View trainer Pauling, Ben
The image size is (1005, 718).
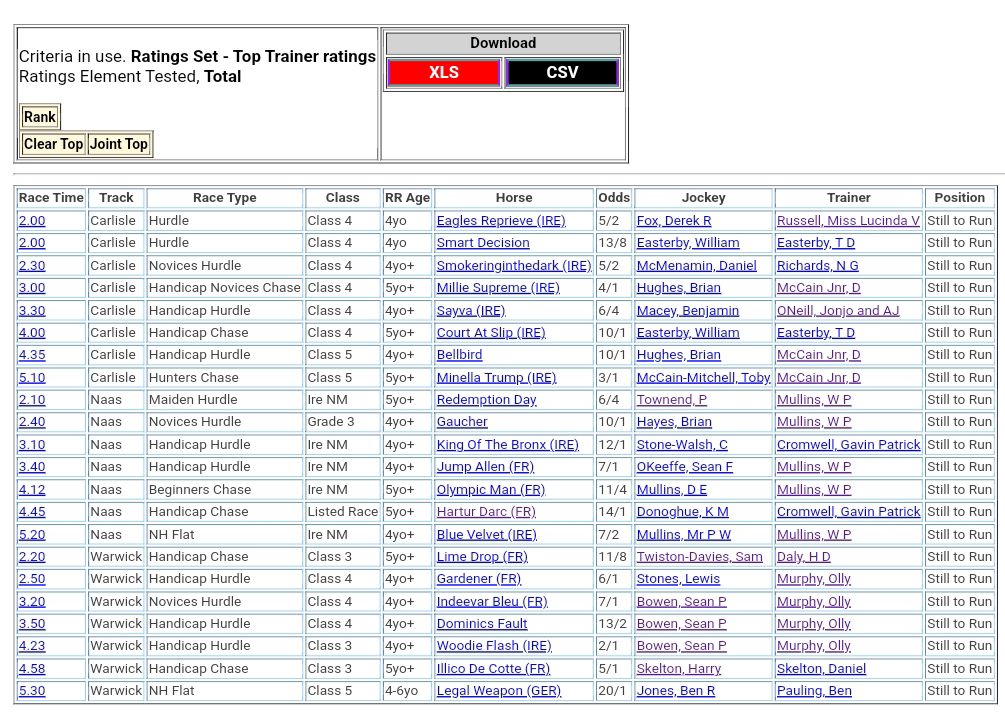pyautogui.click(x=814, y=691)
